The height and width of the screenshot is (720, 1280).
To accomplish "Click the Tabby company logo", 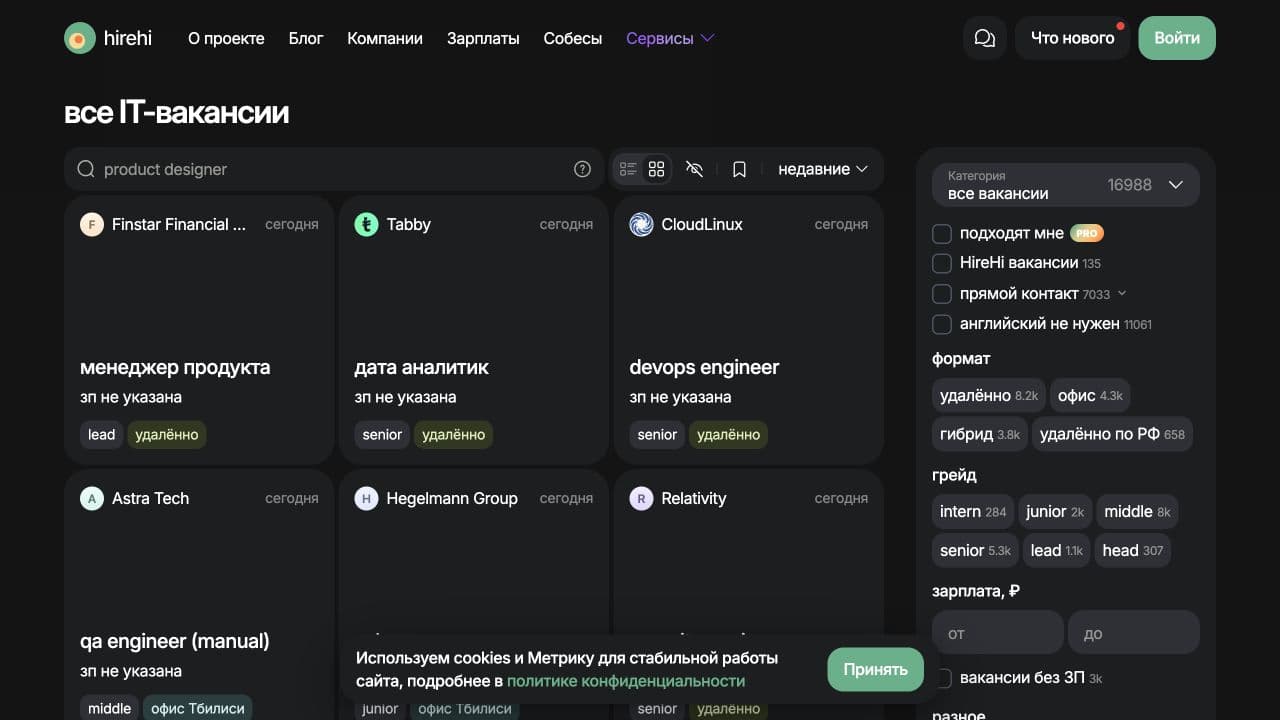I will pyautogui.click(x=366, y=224).
